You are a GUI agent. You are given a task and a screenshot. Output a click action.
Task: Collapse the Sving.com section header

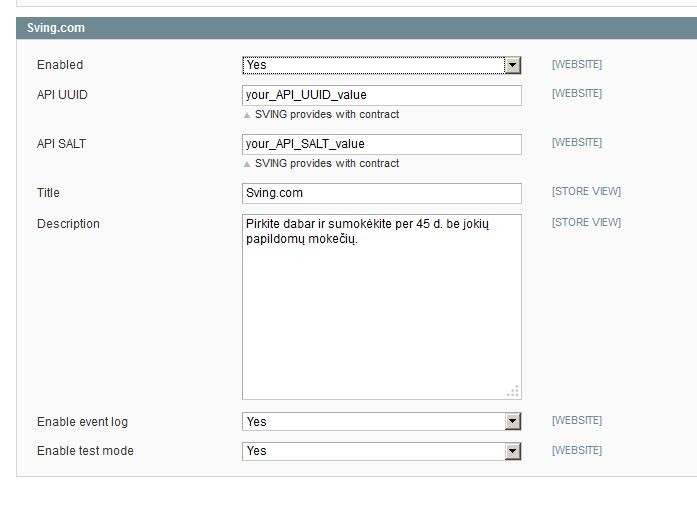point(357,28)
